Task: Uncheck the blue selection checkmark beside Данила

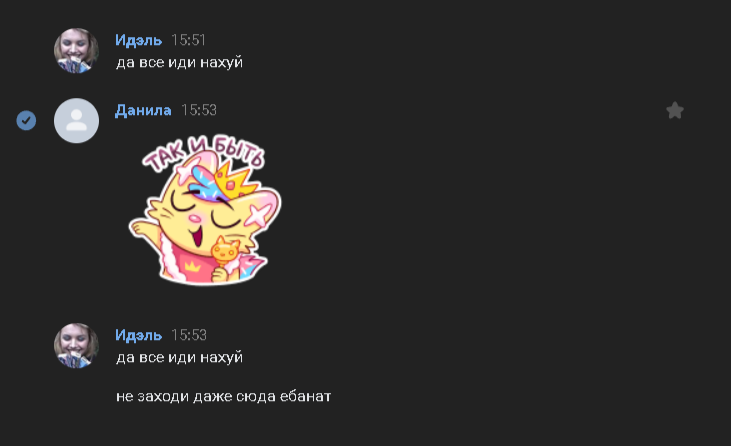Action: point(26,120)
